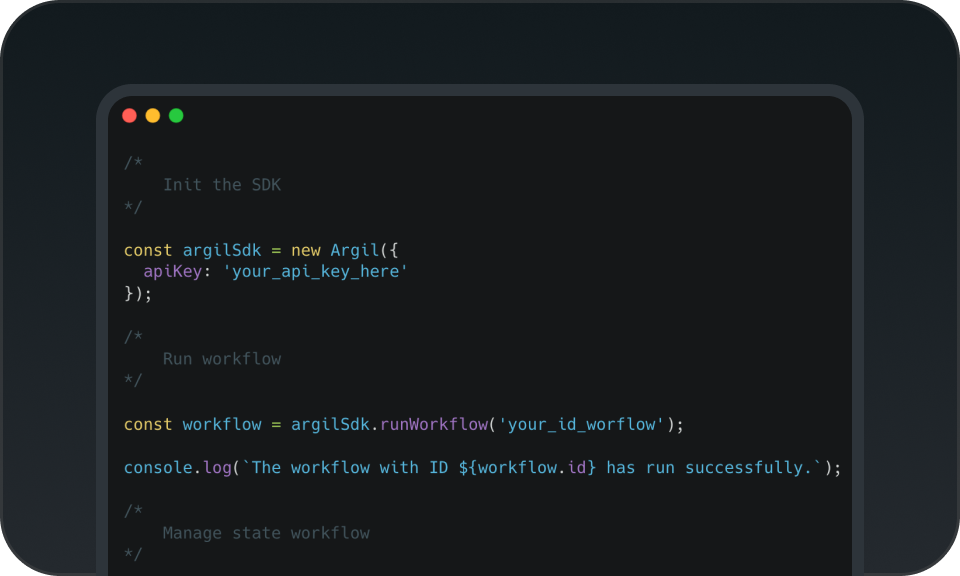The height and width of the screenshot is (576, 960).
Task: Click the yellow minimize window dot
Action: point(152,116)
